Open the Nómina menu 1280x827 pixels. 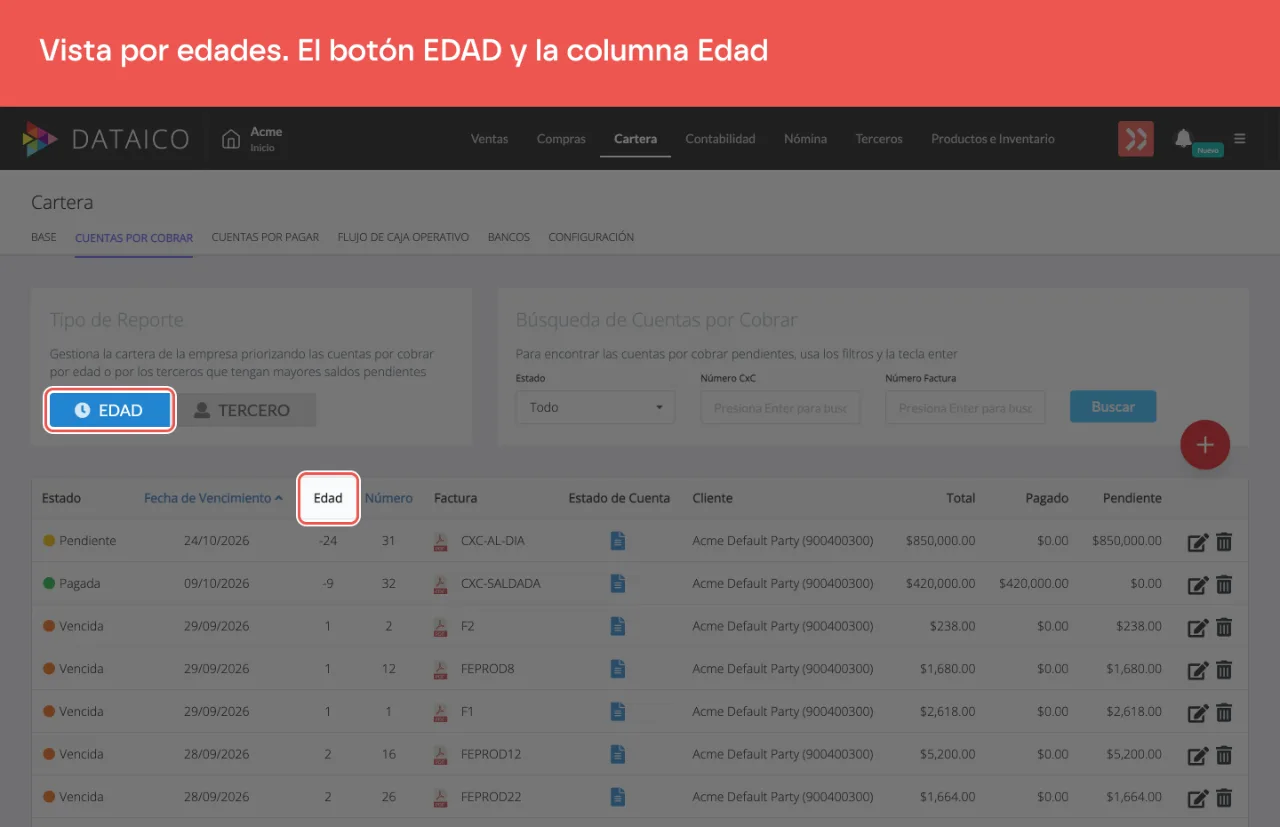click(805, 139)
